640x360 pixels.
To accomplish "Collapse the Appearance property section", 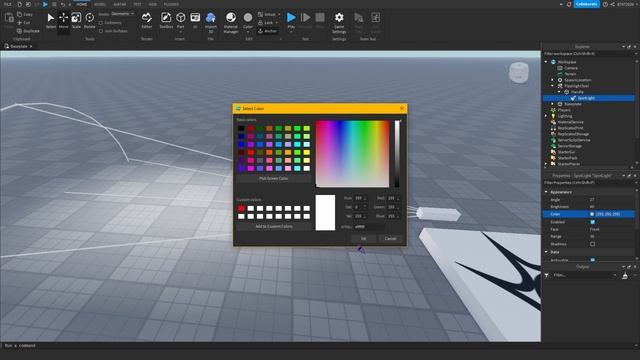I will click(546, 192).
